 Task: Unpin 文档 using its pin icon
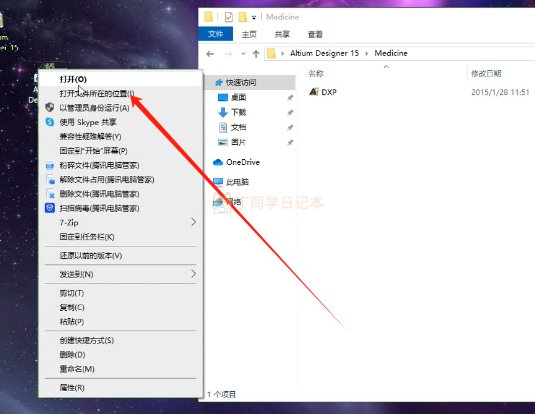(290, 127)
